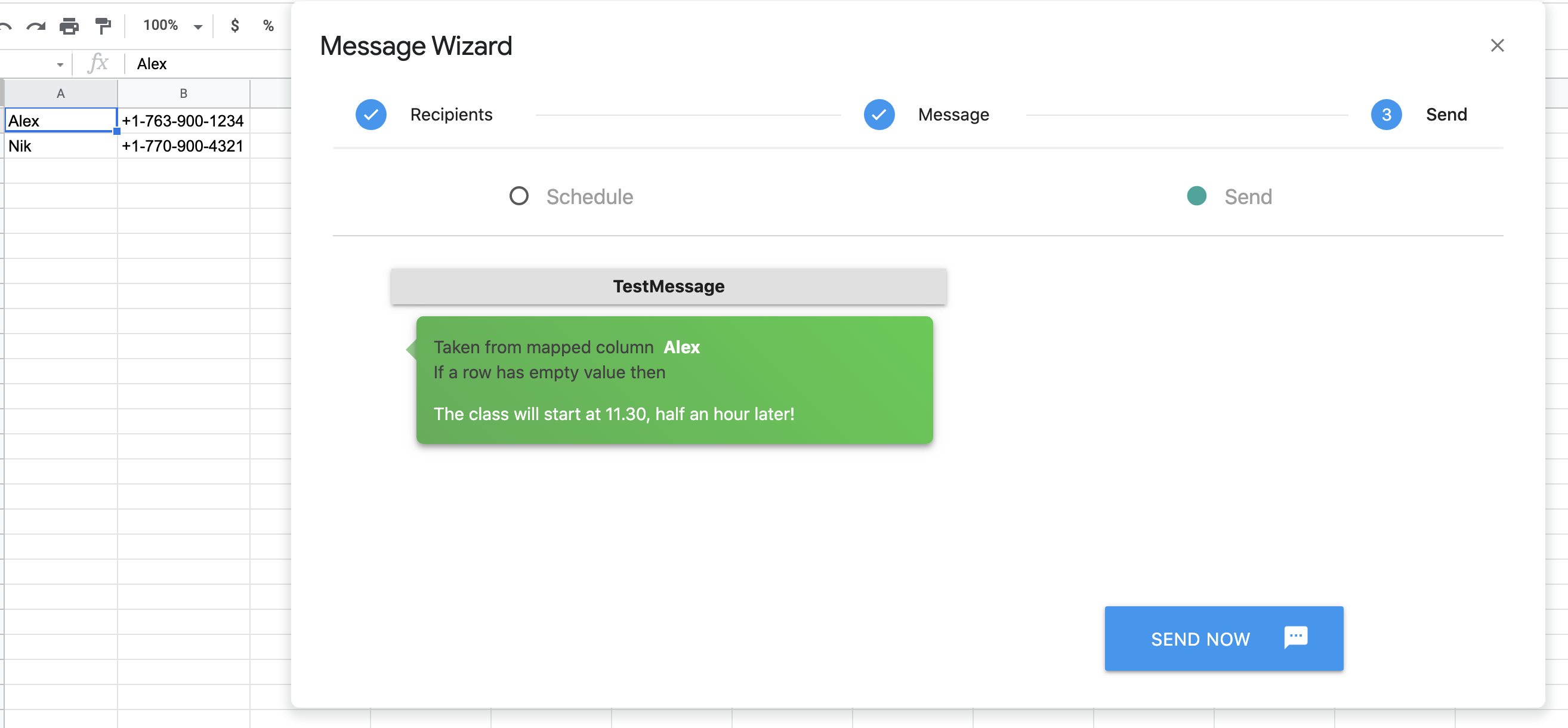Click the Redo icon
The width and height of the screenshot is (1568, 728).
click(36, 26)
